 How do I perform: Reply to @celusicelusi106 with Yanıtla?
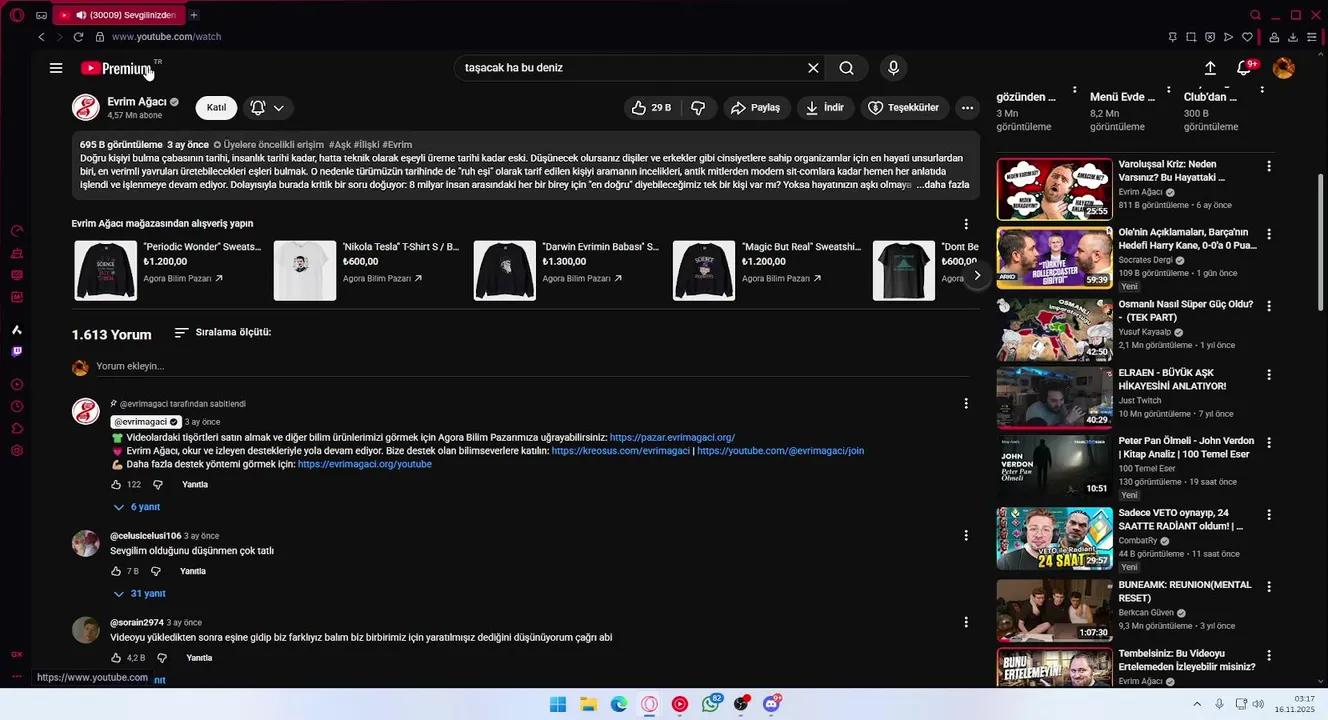193,572
